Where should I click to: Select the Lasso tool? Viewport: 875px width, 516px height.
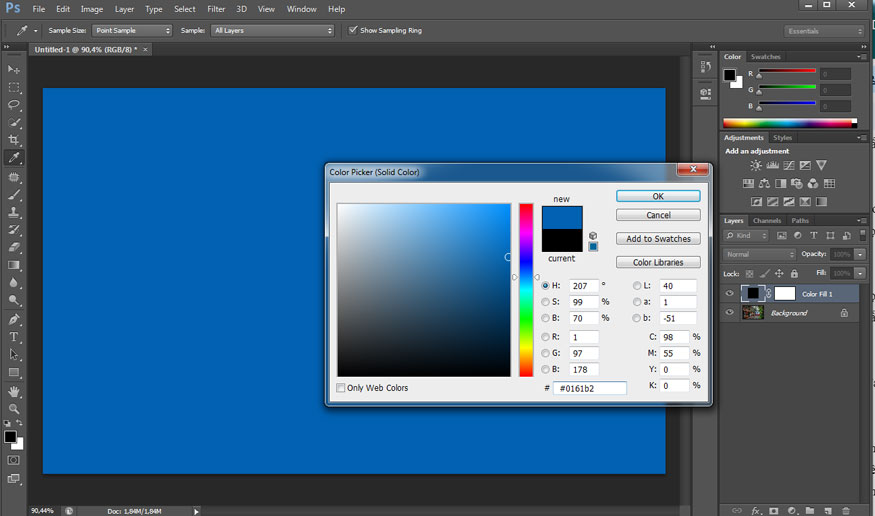click(14, 105)
